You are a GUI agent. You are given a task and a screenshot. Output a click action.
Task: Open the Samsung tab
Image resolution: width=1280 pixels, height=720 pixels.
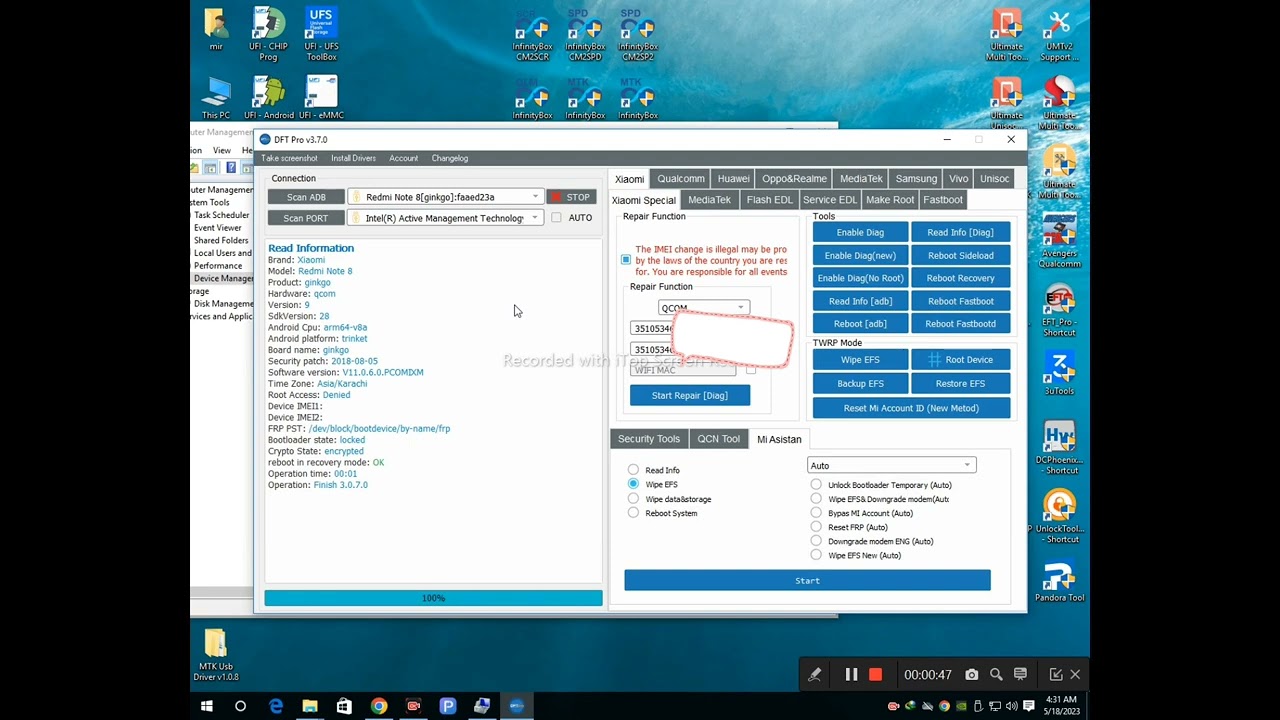[916, 179]
